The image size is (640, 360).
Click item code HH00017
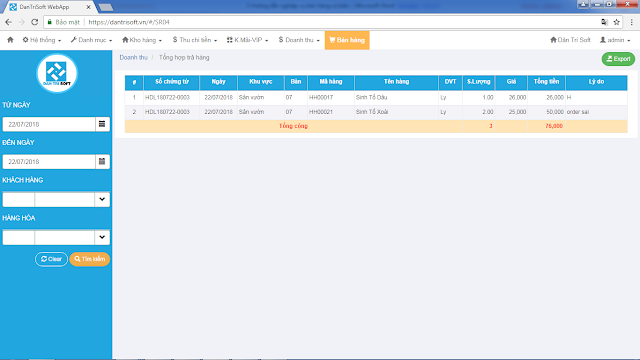321,98
